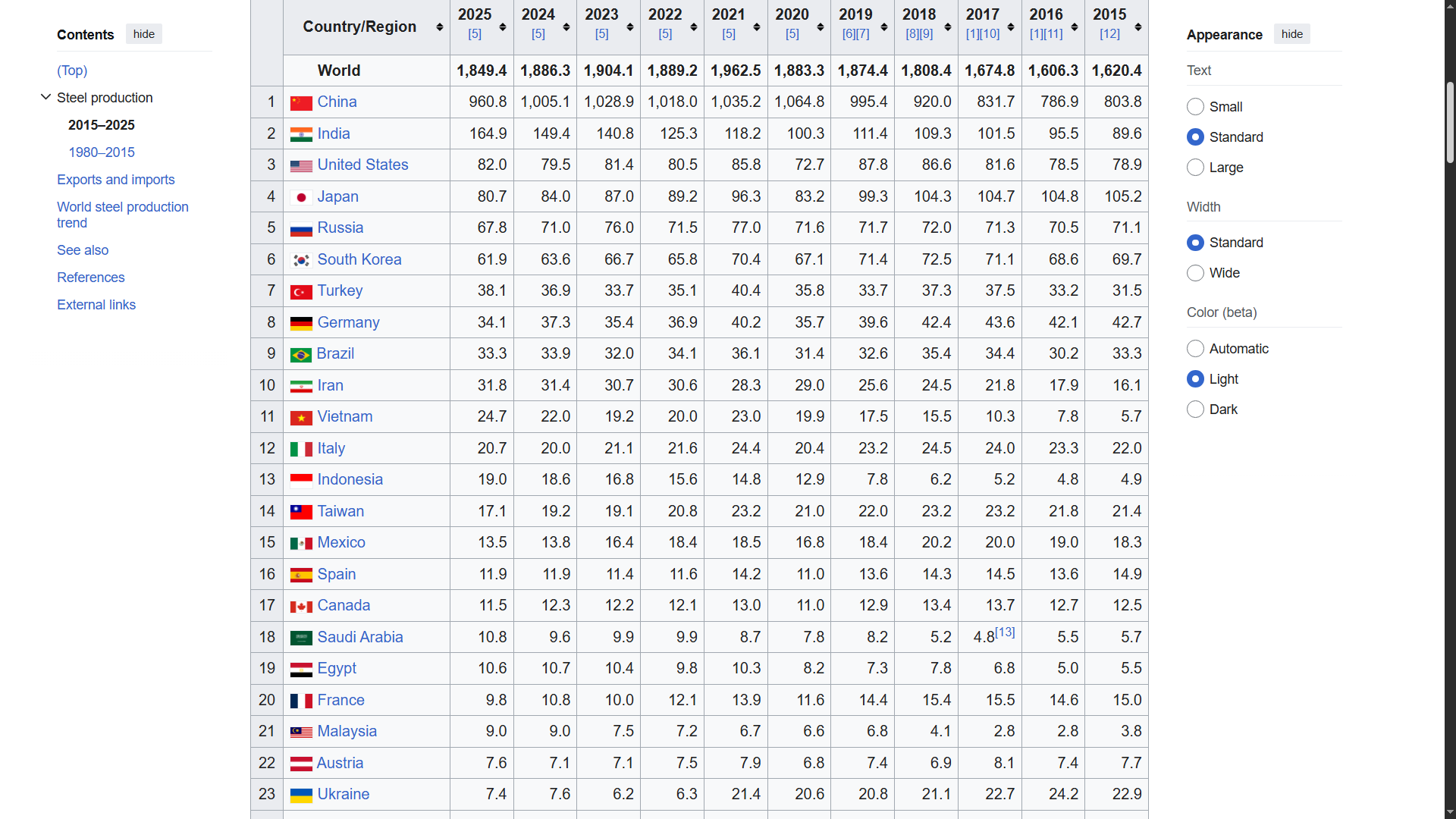Click the Country/Region sort arrows icon

(439, 27)
